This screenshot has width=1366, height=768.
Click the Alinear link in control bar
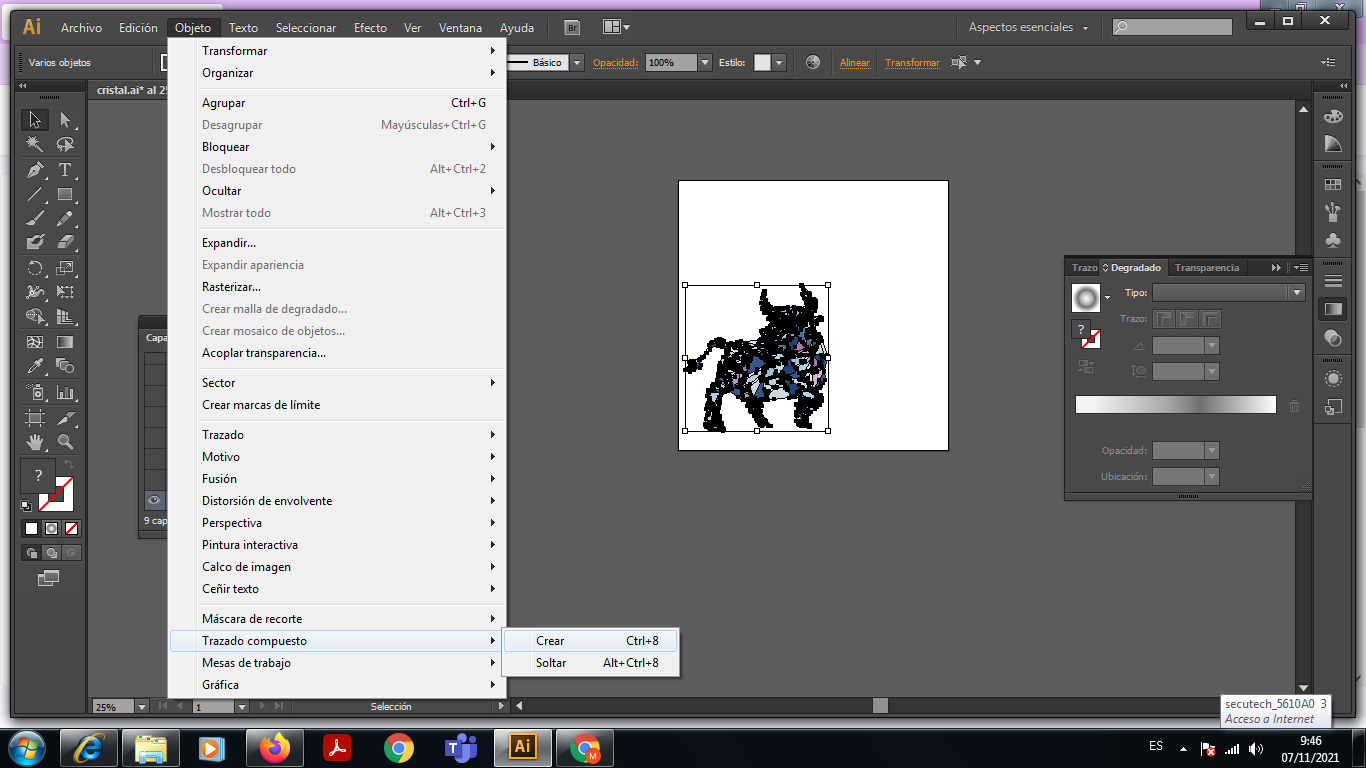coord(854,63)
